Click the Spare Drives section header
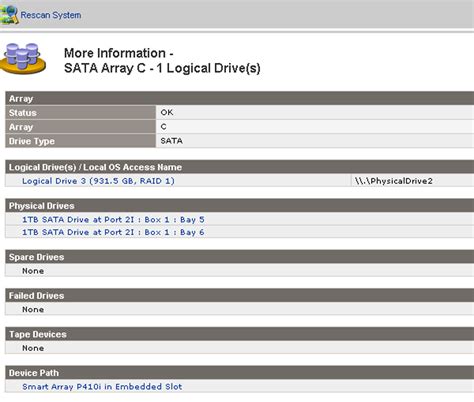474x402 pixels. (240, 257)
